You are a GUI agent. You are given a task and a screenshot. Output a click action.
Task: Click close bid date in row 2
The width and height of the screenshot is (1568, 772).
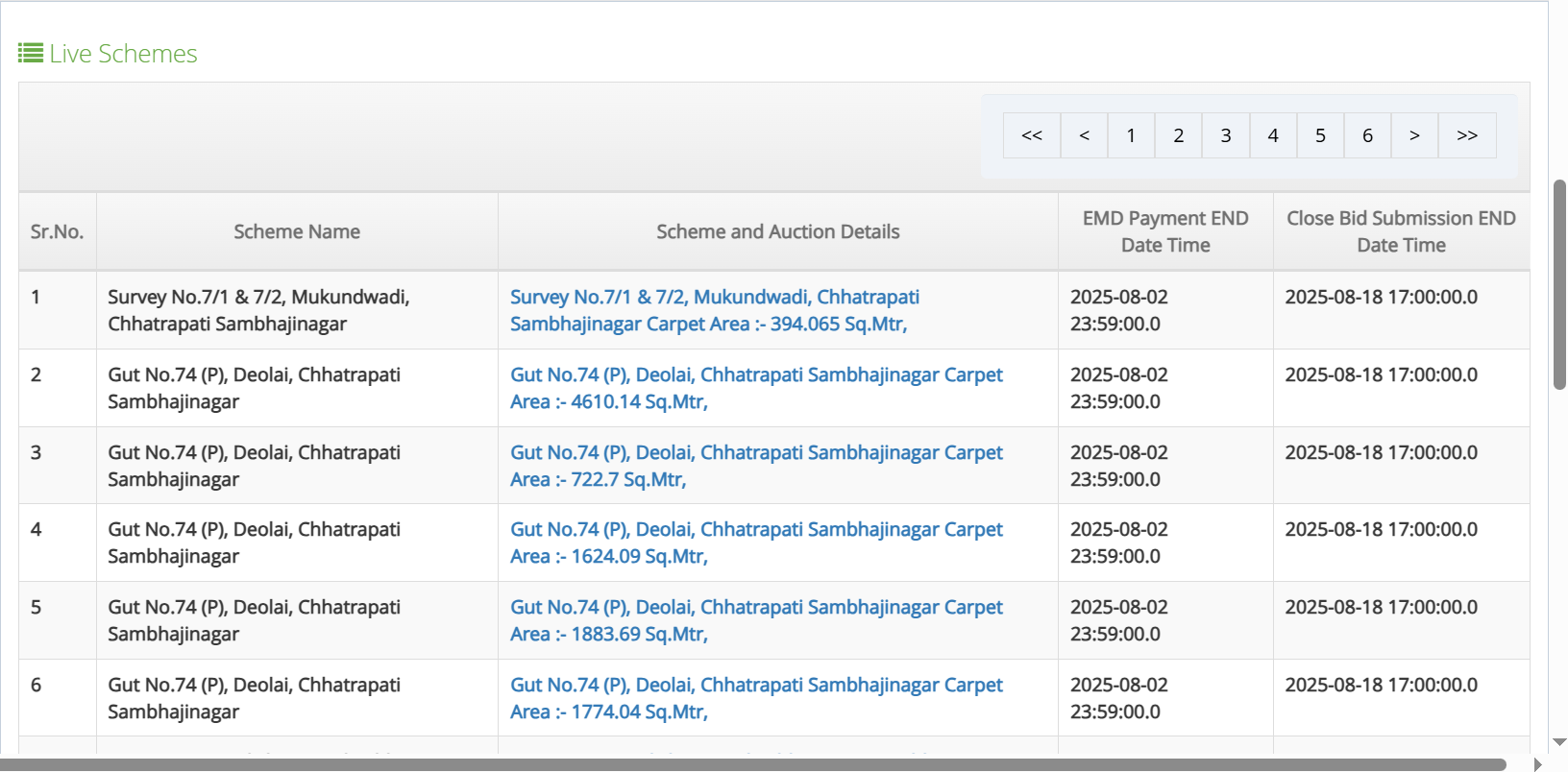[x=1401, y=388]
